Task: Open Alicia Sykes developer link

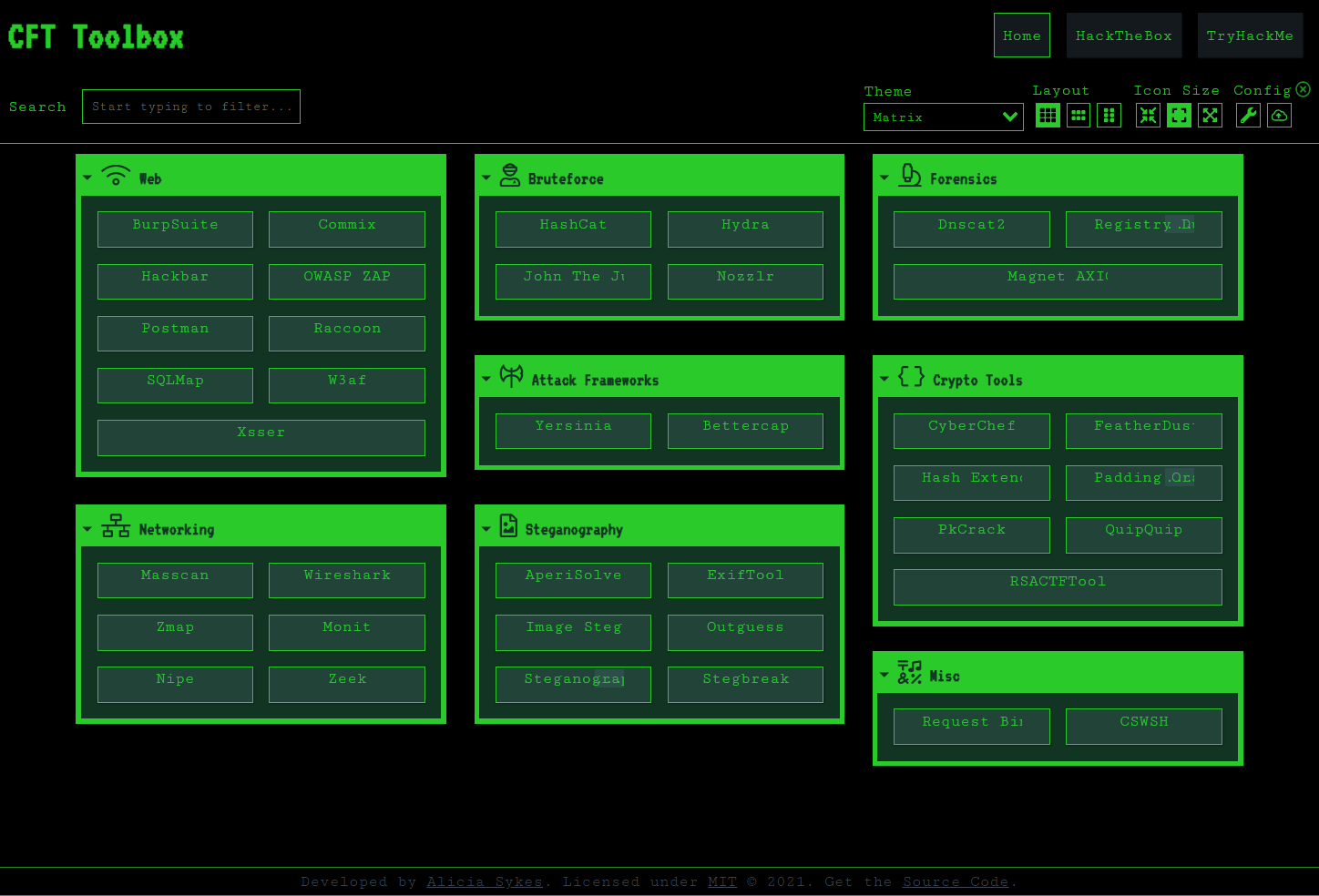Action: [485, 881]
